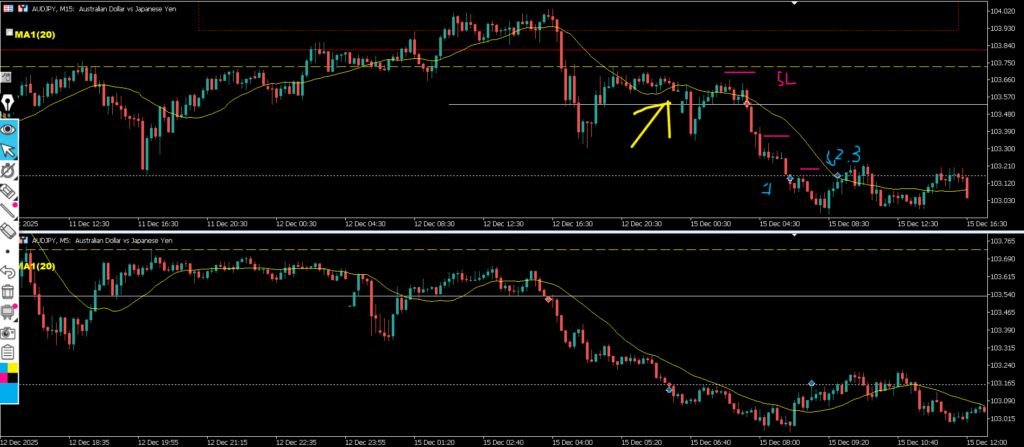The width and height of the screenshot is (1024, 447).
Task: Select the cursor pointer tool
Action: point(8,149)
